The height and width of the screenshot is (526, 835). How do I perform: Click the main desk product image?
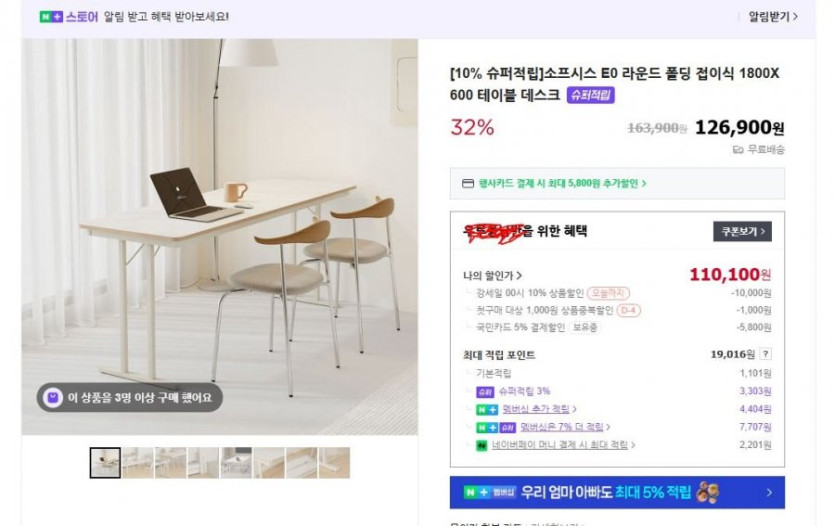[219, 237]
